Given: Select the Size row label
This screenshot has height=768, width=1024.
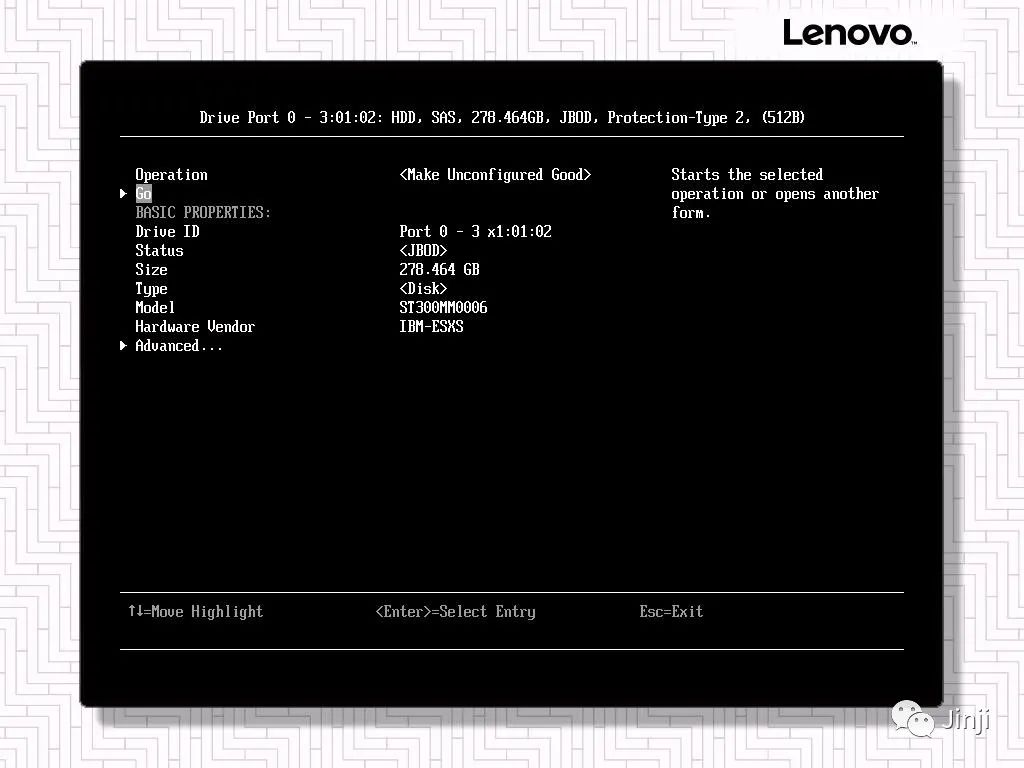Looking at the screenshot, I should pos(152,269).
